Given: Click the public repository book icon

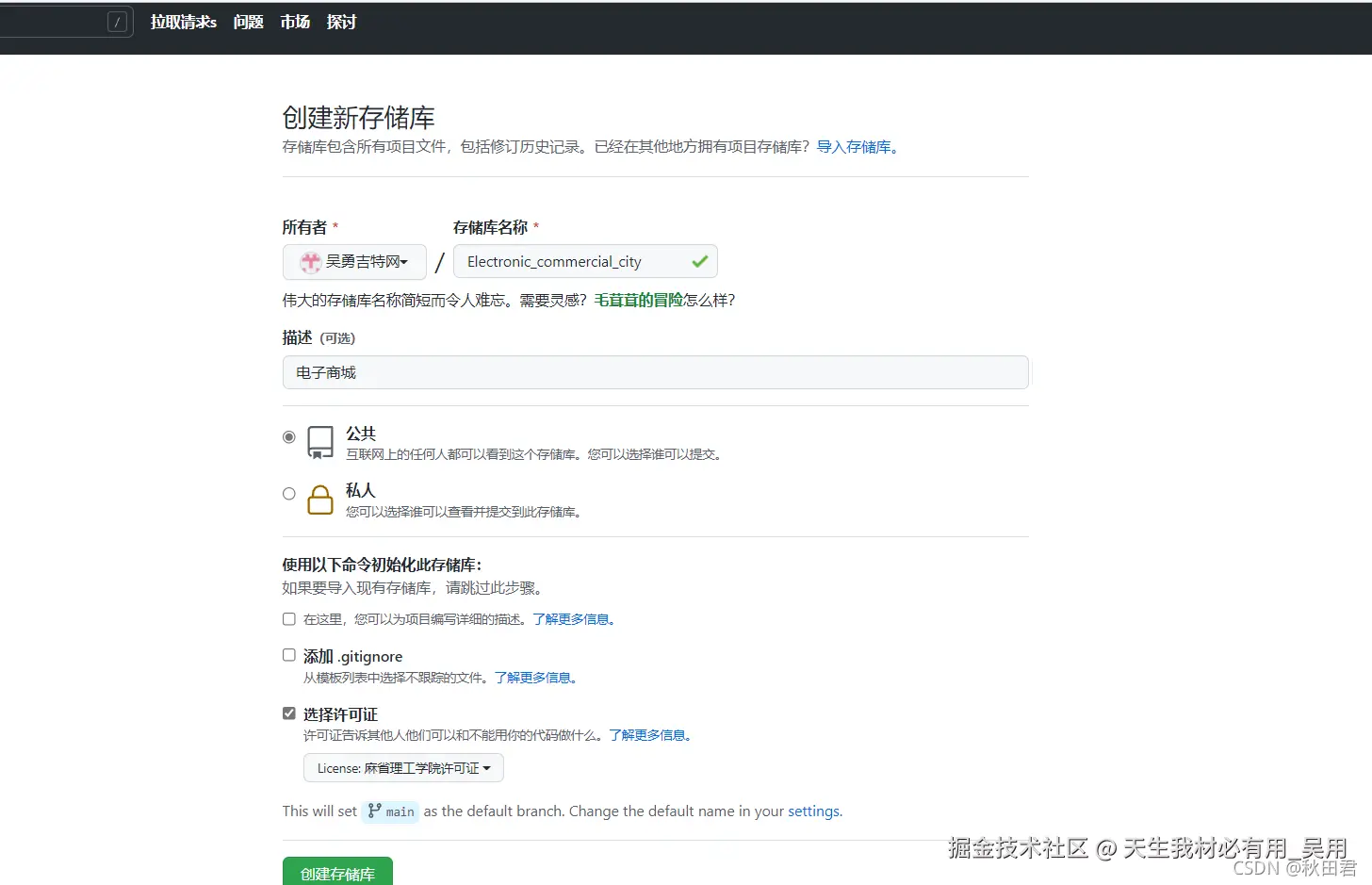Looking at the screenshot, I should point(320,442).
